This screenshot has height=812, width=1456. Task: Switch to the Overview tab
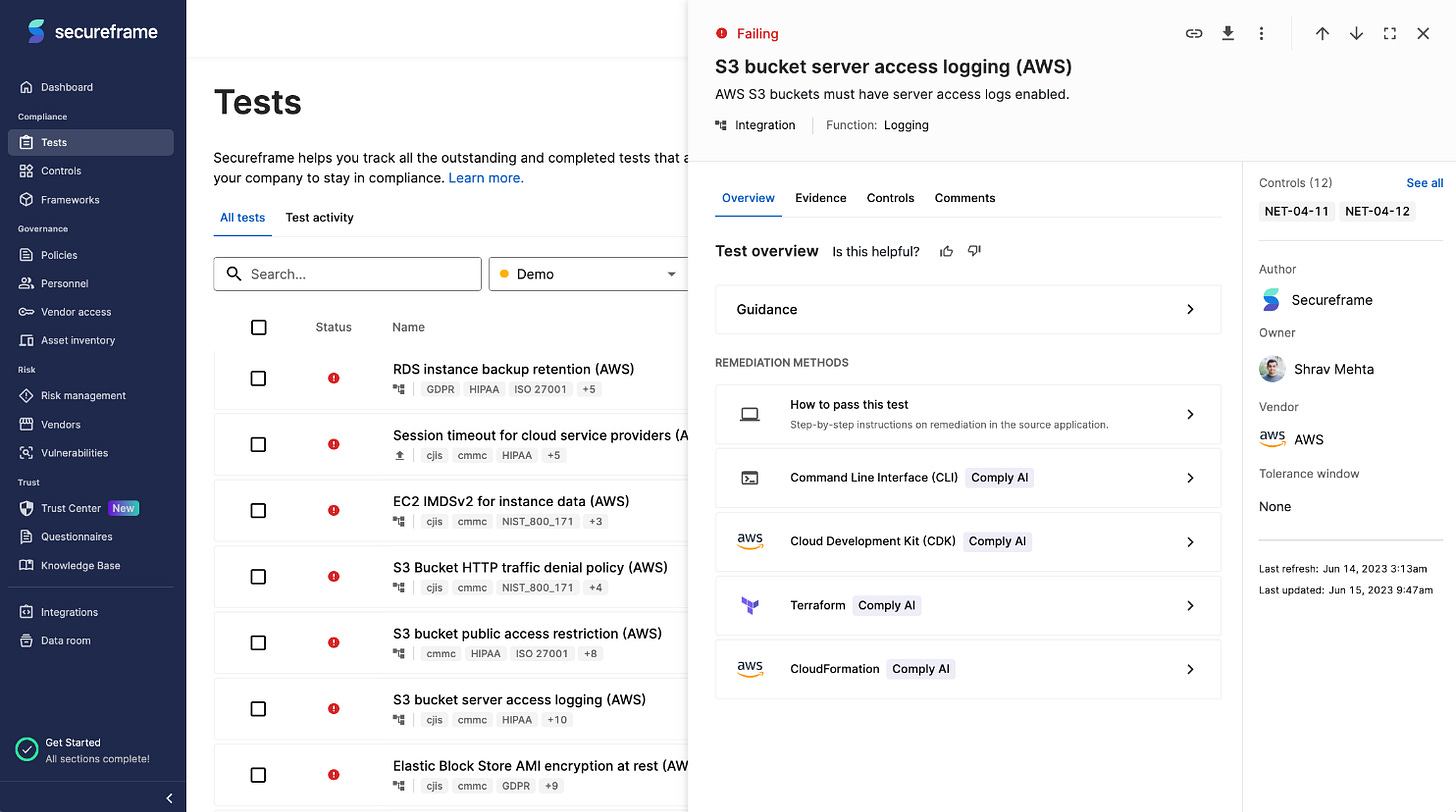pos(748,198)
